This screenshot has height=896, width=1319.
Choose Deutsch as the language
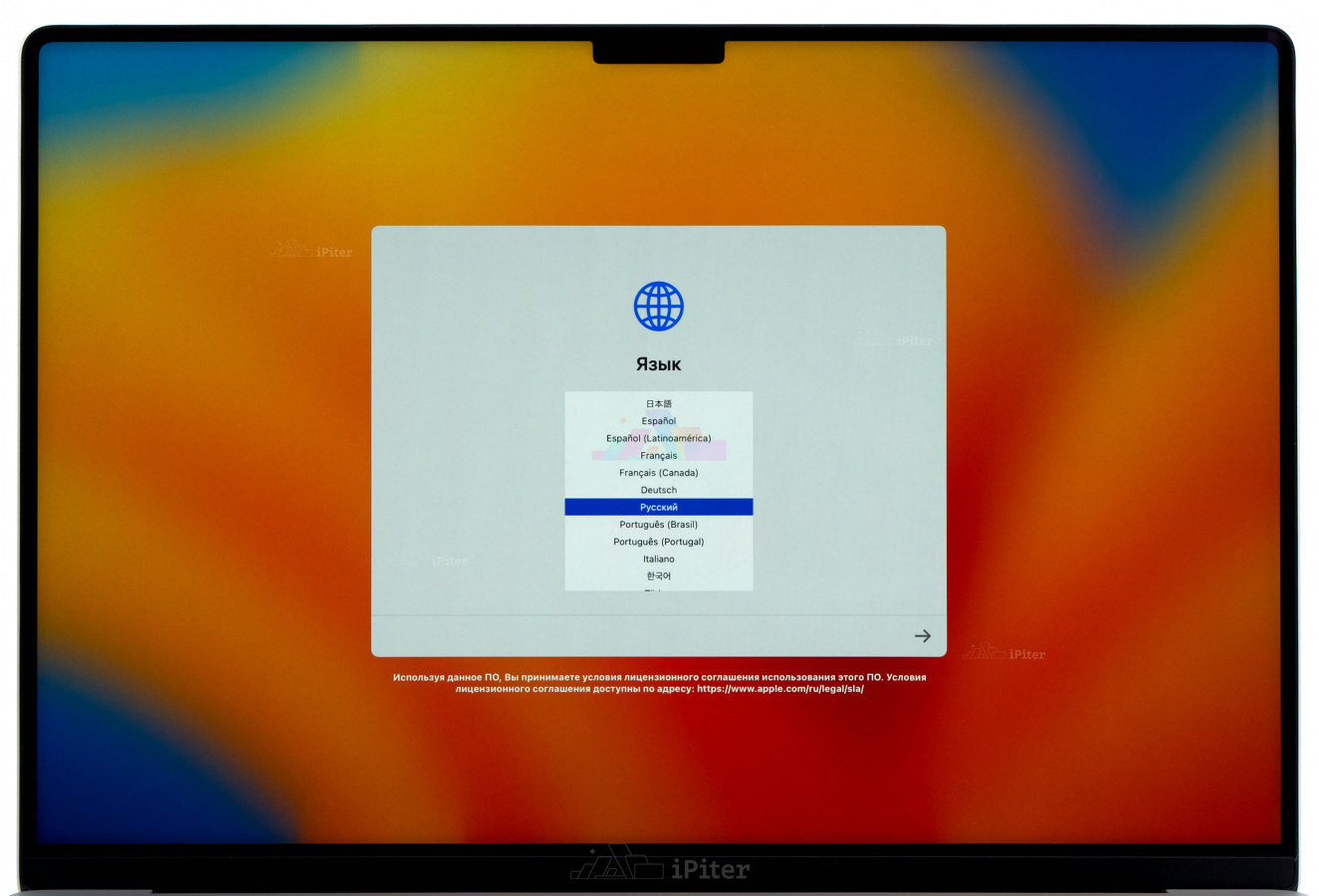tap(659, 490)
